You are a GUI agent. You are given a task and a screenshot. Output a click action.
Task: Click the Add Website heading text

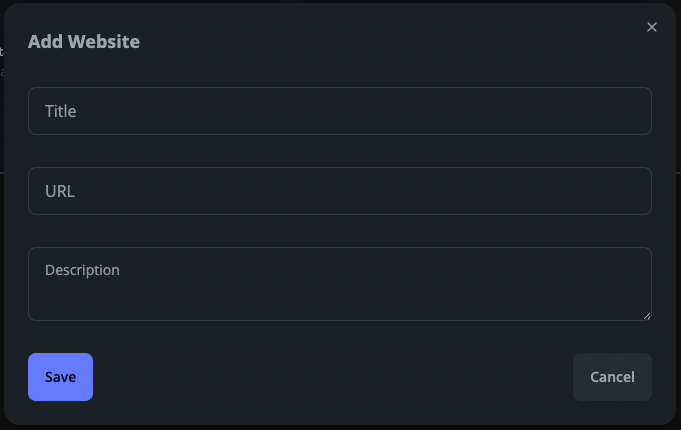coord(84,42)
